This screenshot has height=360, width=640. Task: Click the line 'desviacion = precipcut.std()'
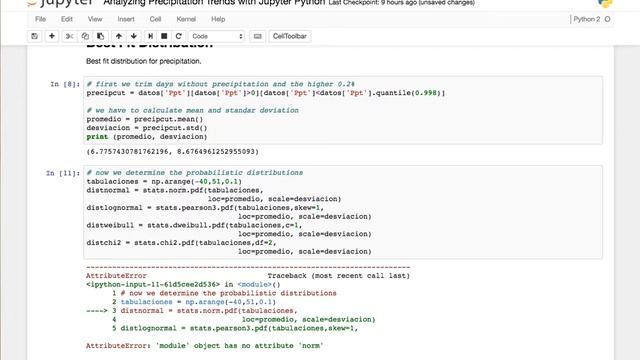147,128
